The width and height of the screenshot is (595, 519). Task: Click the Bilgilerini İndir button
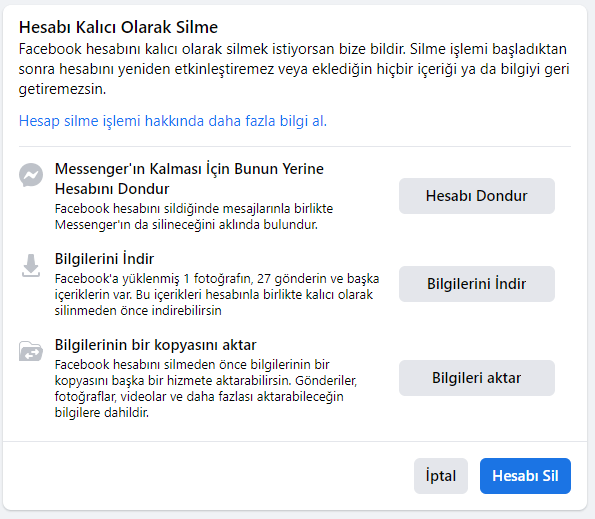477,284
